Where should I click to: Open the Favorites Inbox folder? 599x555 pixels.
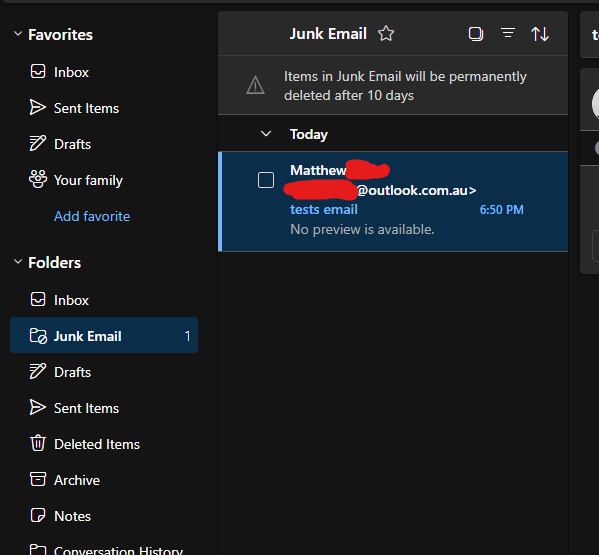(104, 72)
